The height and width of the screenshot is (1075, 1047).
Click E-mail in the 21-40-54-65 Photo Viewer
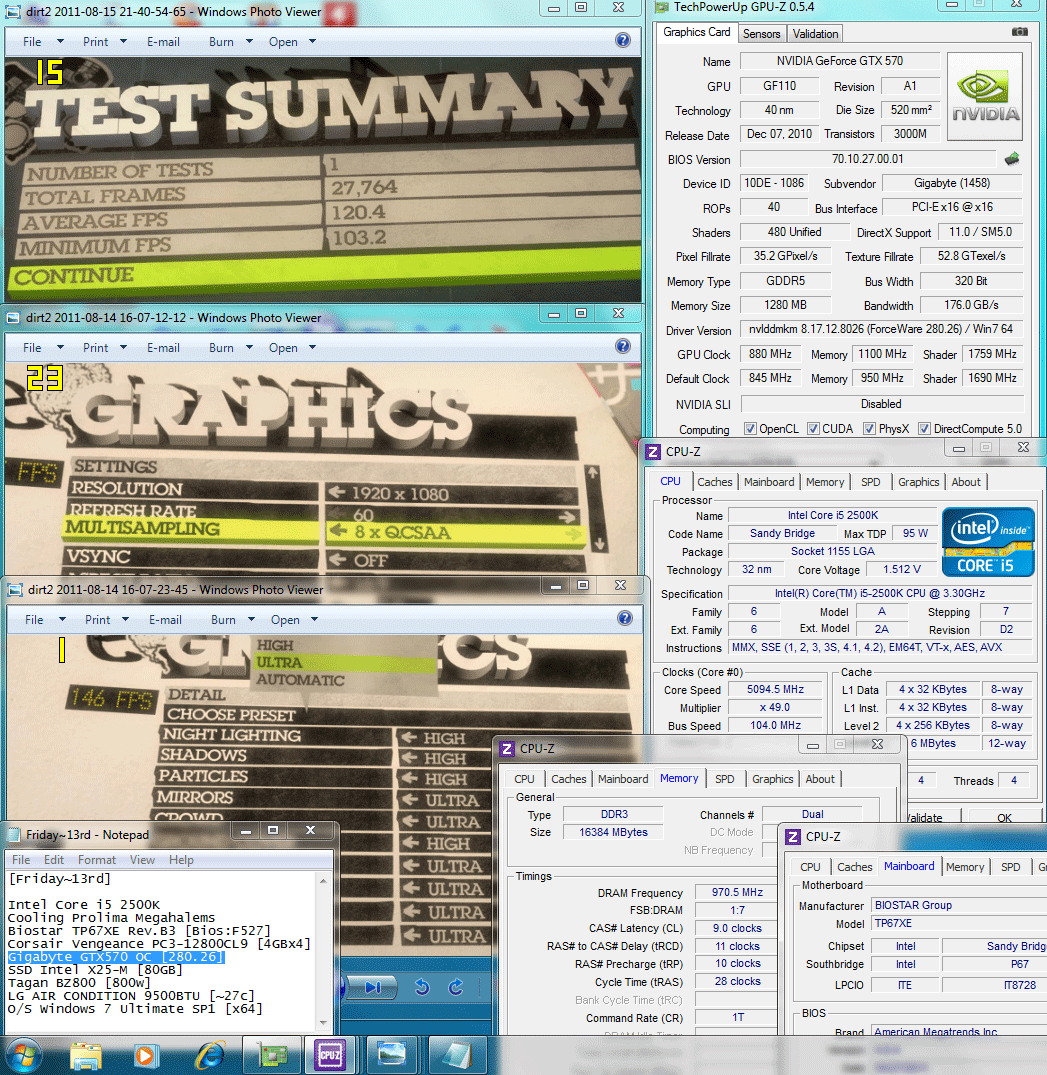click(x=163, y=42)
